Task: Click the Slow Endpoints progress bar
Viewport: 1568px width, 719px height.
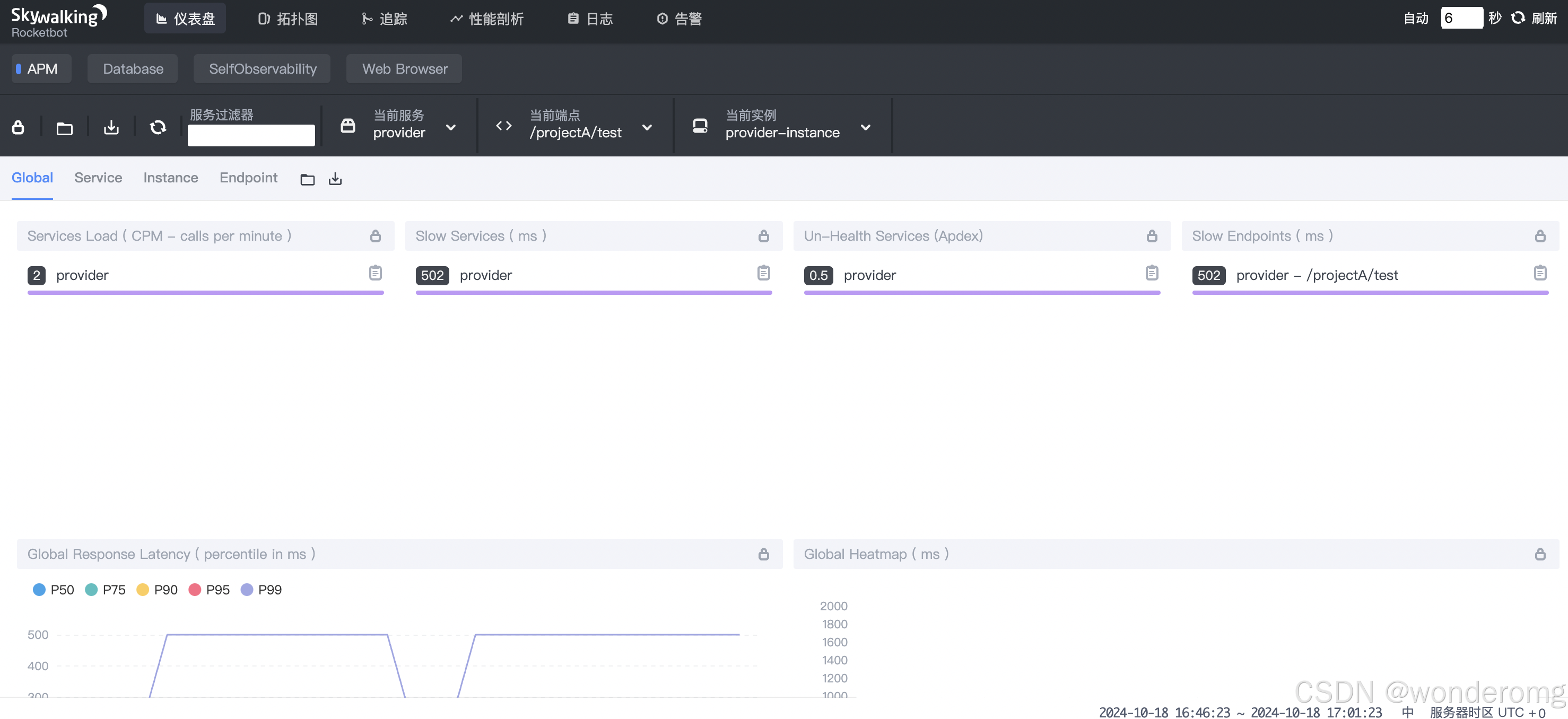Action: (x=1371, y=293)
